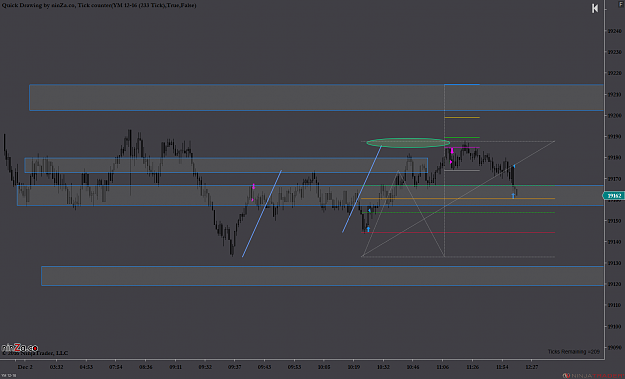The height and width of the screenshot is (379, 625).
Task: Click the 09:32 time axis label
Action: click(x=205, y=367)
